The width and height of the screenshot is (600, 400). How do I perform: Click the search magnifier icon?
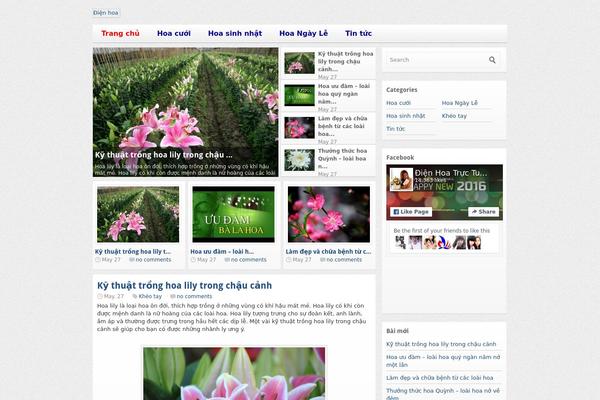[492, 60]
